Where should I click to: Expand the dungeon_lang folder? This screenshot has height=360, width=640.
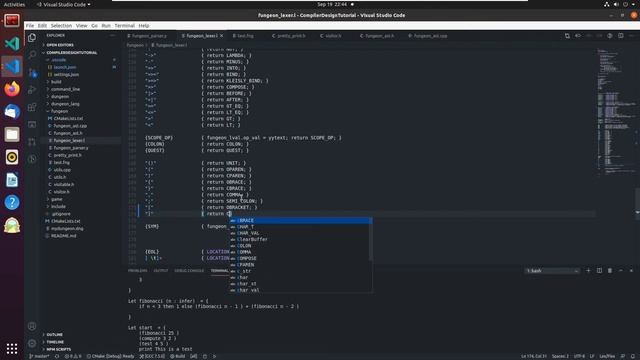65,104
